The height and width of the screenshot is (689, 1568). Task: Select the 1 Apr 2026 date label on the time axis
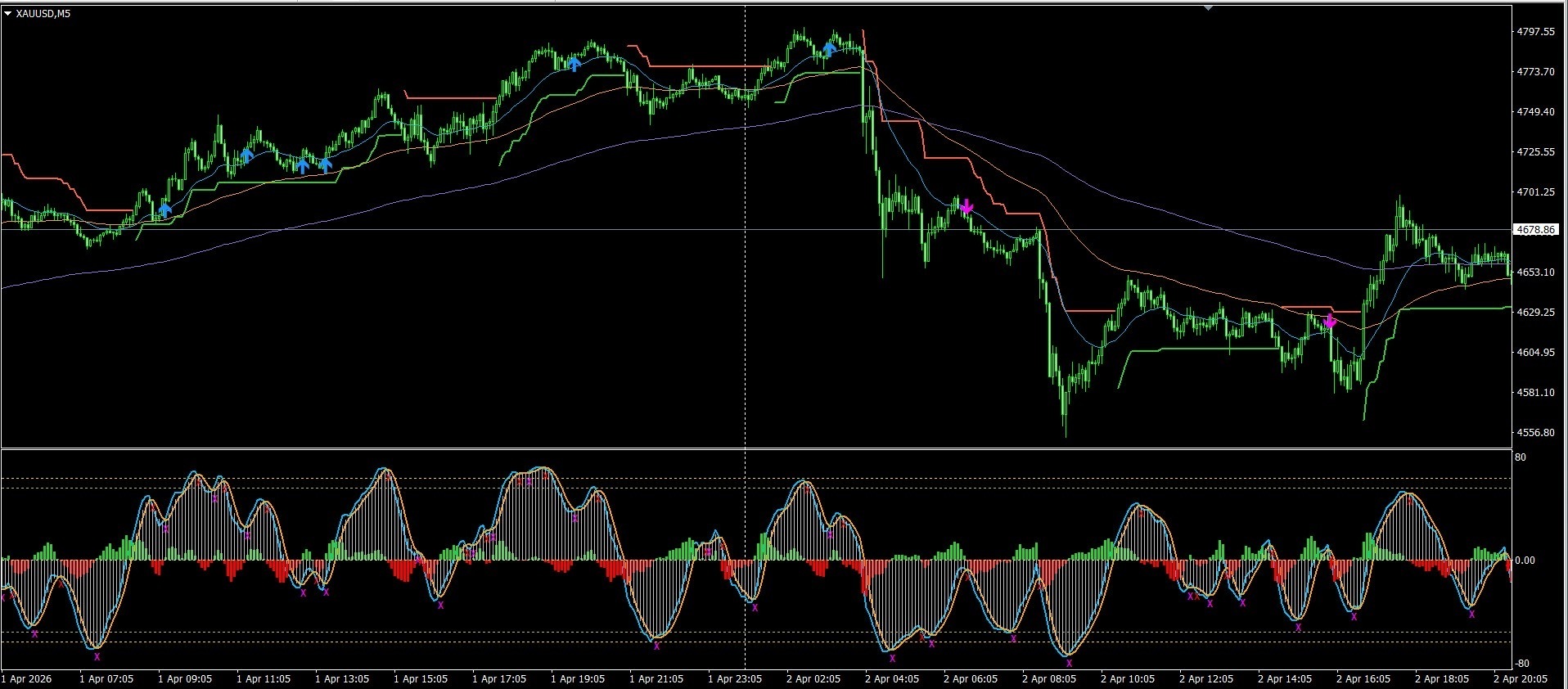tap(26, 679)
